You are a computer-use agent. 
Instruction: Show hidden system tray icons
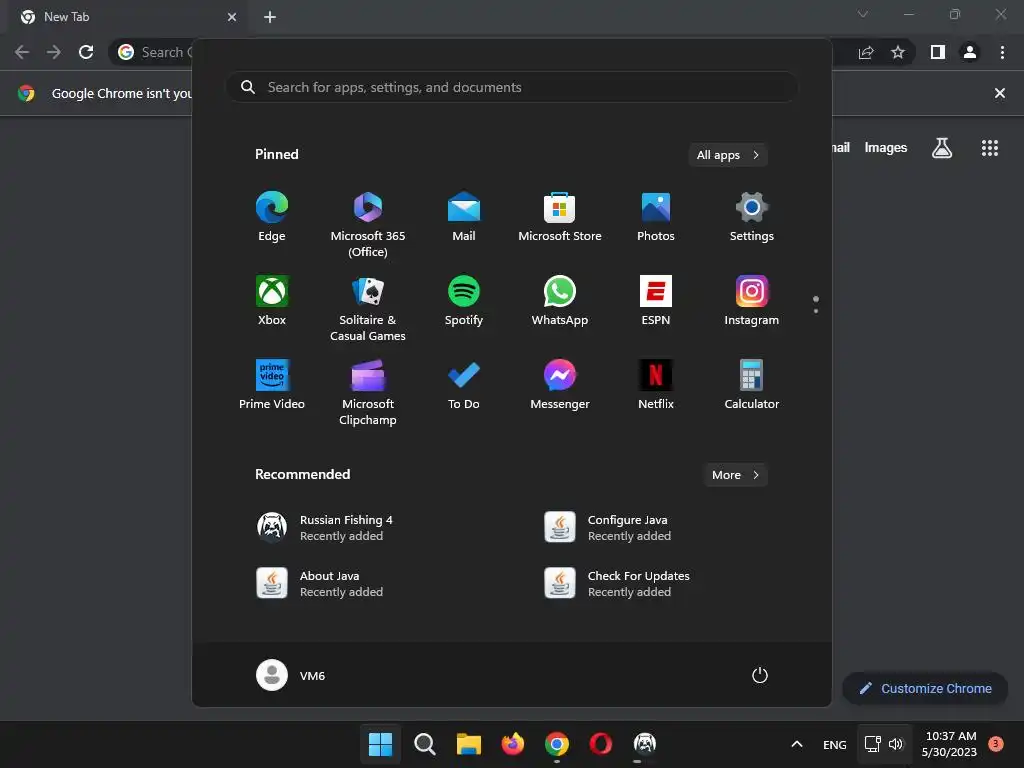797,744
